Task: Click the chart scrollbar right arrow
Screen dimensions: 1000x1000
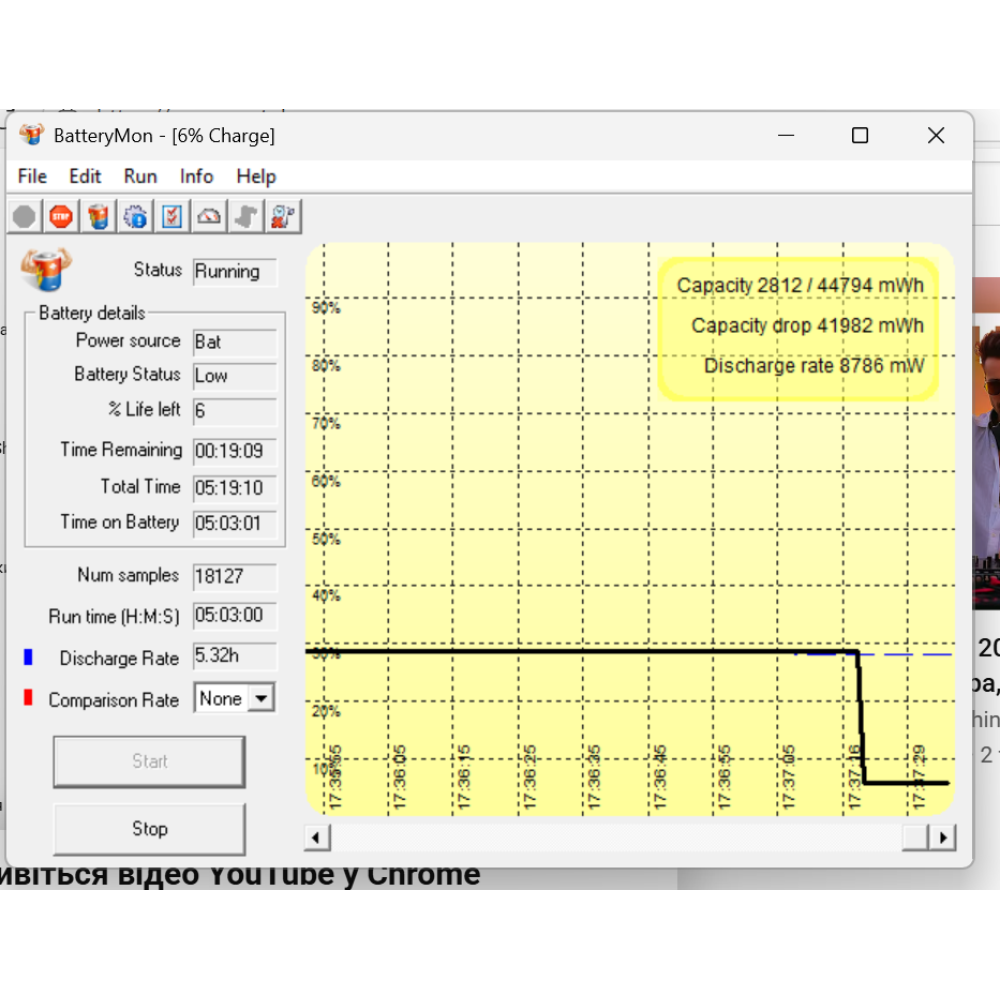Action: coord(942,837)
